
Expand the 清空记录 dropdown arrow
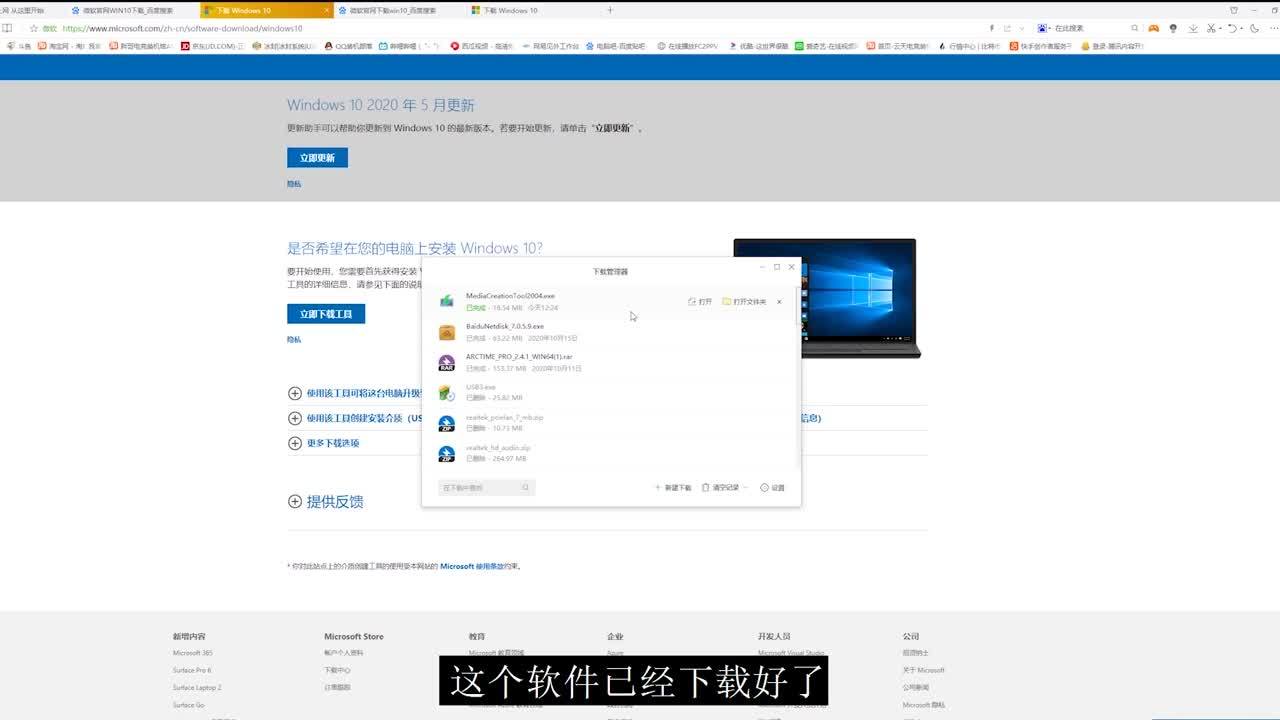tap(745, 488)
